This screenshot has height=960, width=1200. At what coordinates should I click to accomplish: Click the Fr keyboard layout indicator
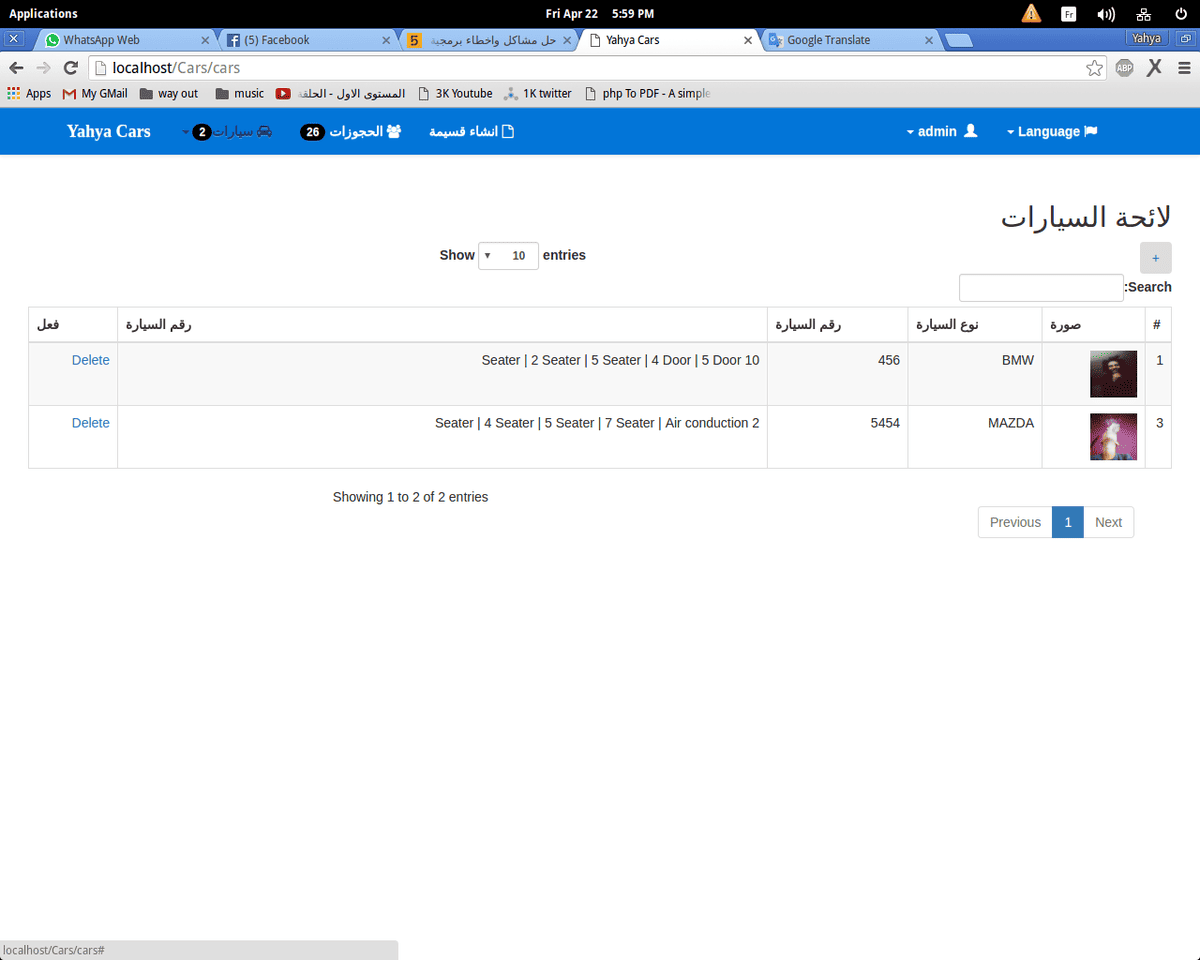point(1068,14)
